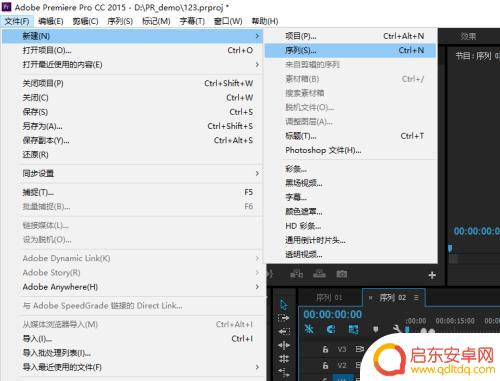
Task: Switch to the 序列 01 timeline tab
Action: pos(329,297)
